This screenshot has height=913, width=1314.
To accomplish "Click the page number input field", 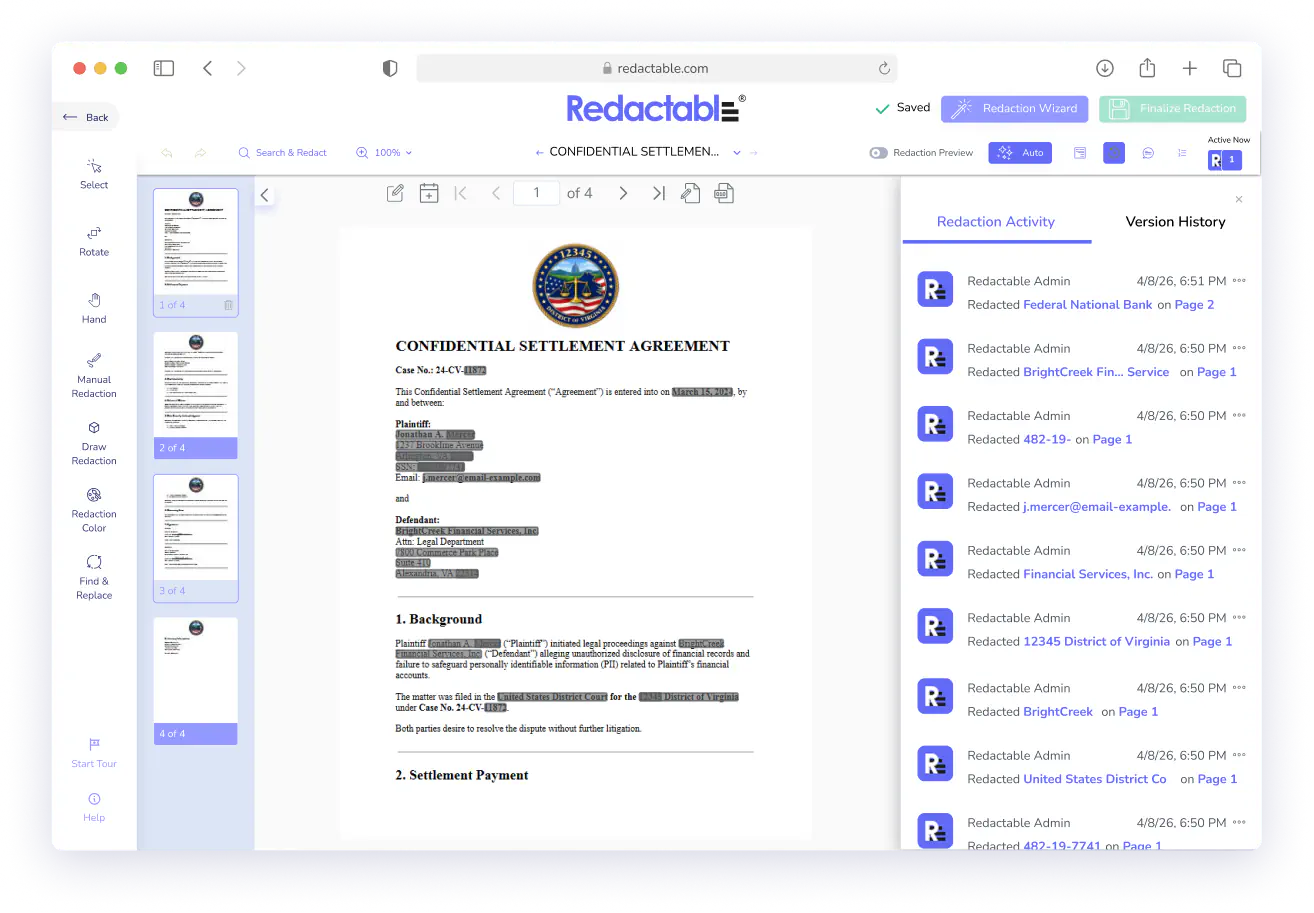I will click(x=536, y=193).
